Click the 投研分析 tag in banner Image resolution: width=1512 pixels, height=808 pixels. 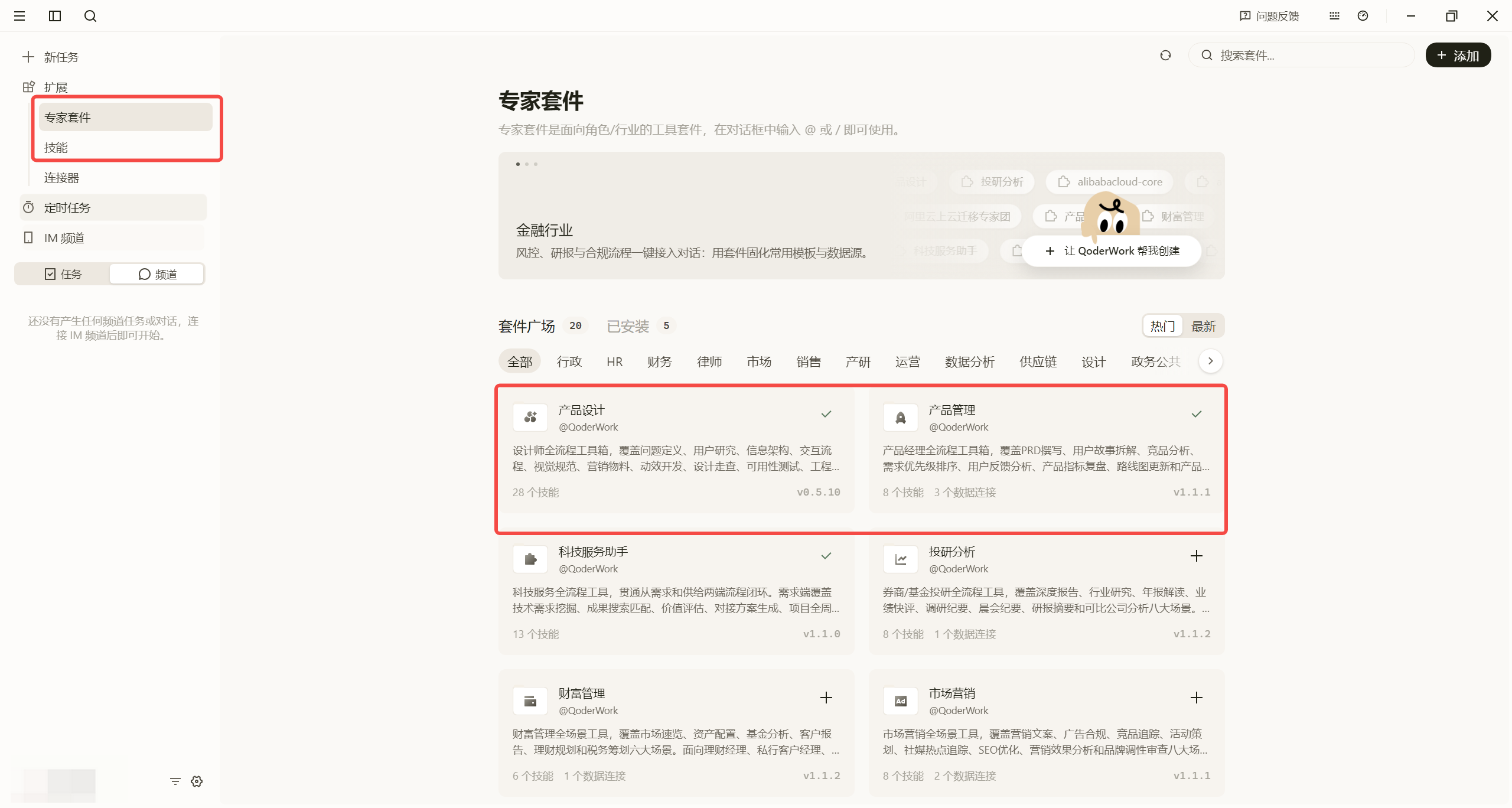click(x=992, y=181)
